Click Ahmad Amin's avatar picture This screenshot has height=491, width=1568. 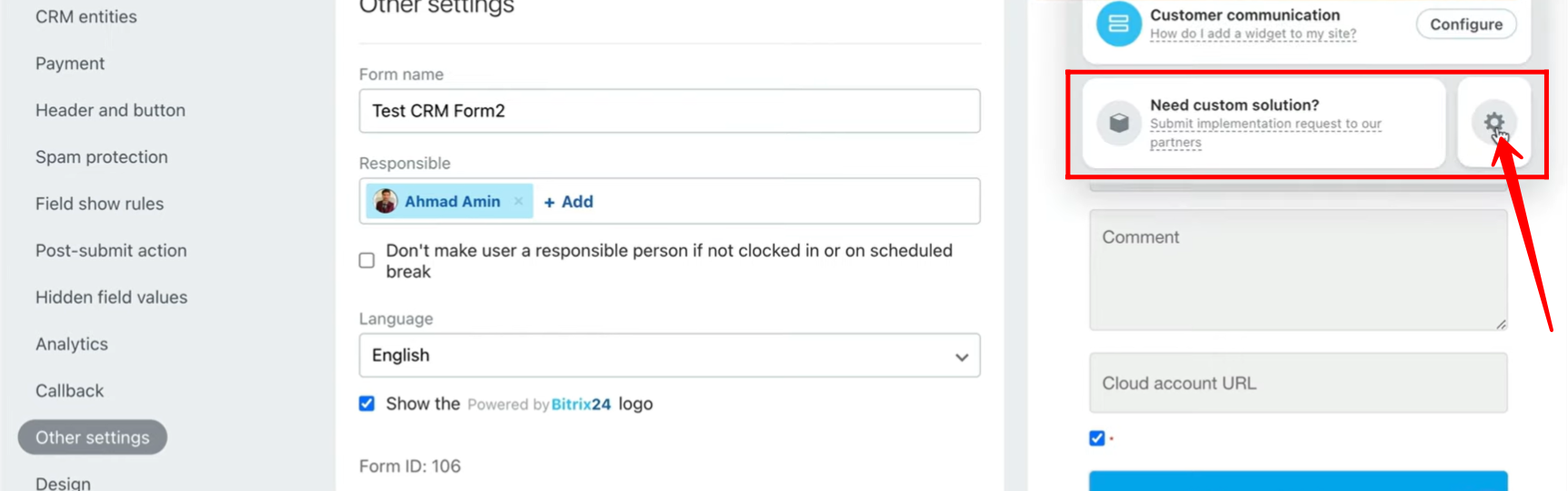tap(385, 201)
